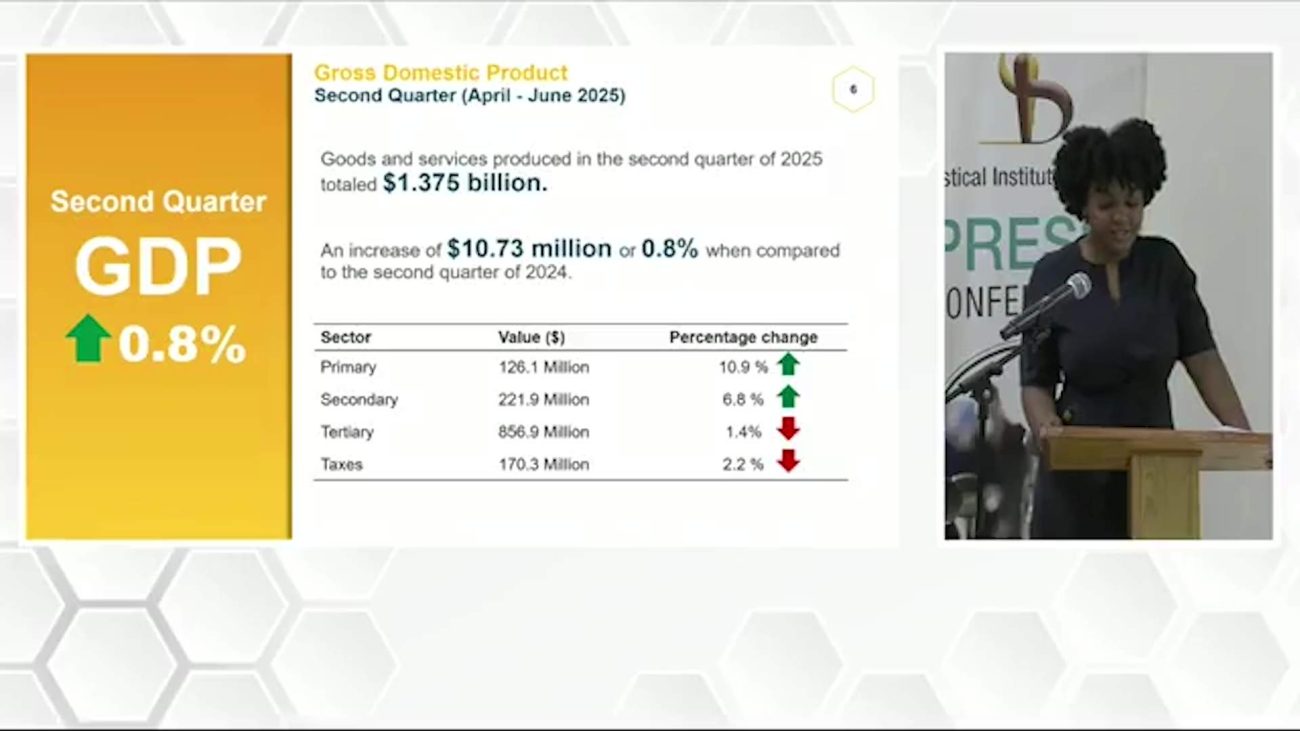
Task: Click the red down arrow in the Taxes row
Action: [788, 462]
